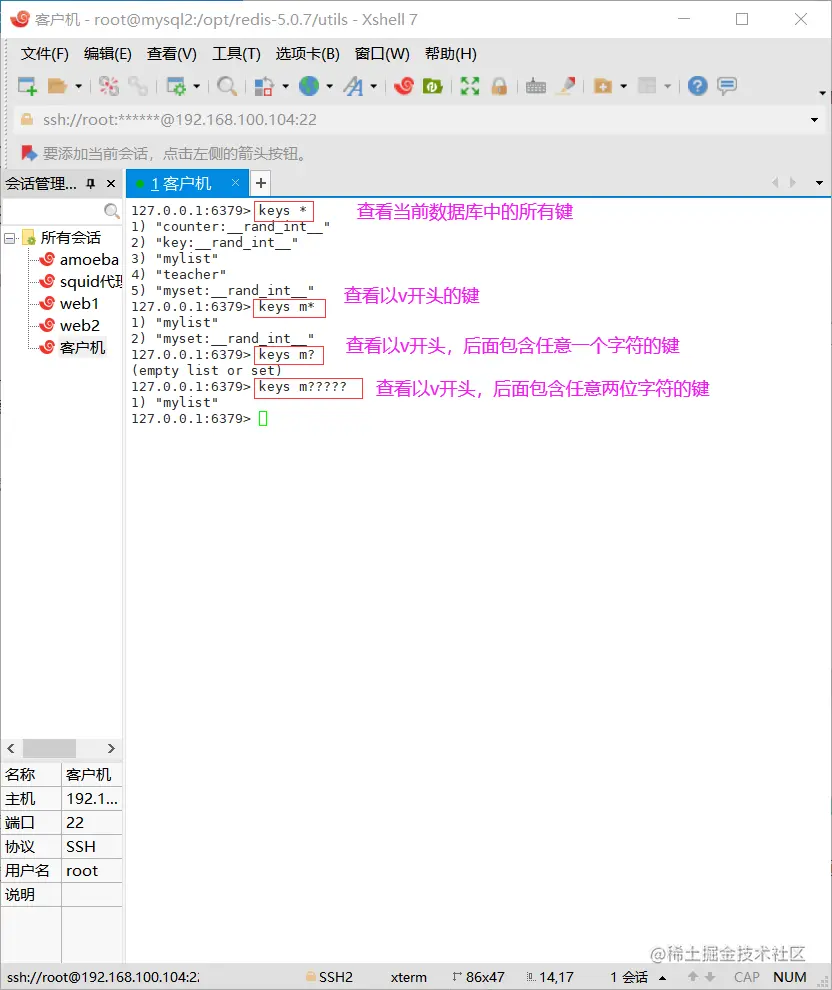The width and height of the screenshot is (832, 990).
Task: Click the toolbar overflow arrow at right
Action: 822,93
